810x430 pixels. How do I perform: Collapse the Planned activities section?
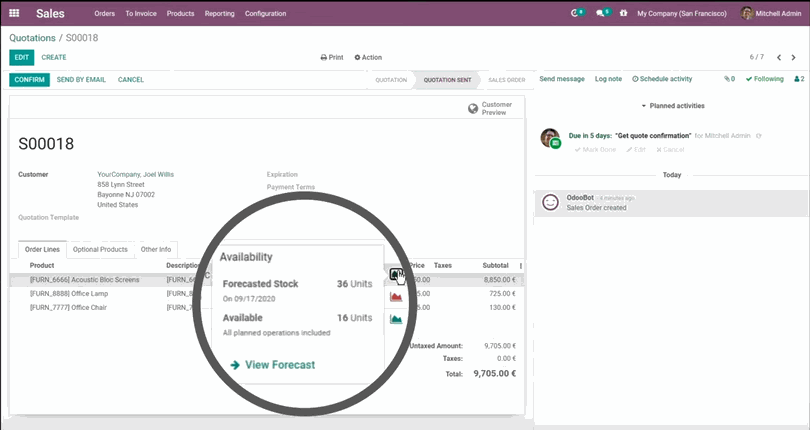[673, 105]
